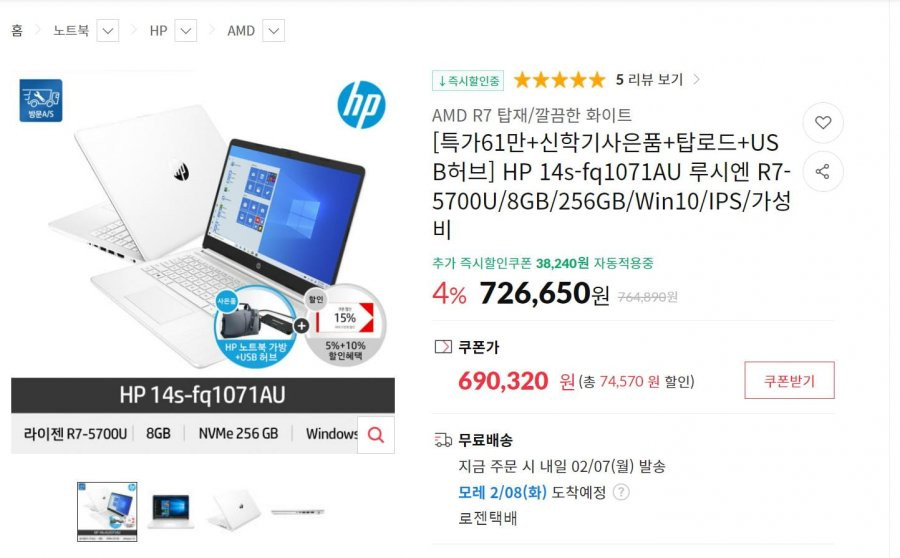Add product to wishlist with heart icon

click(823, 122)
